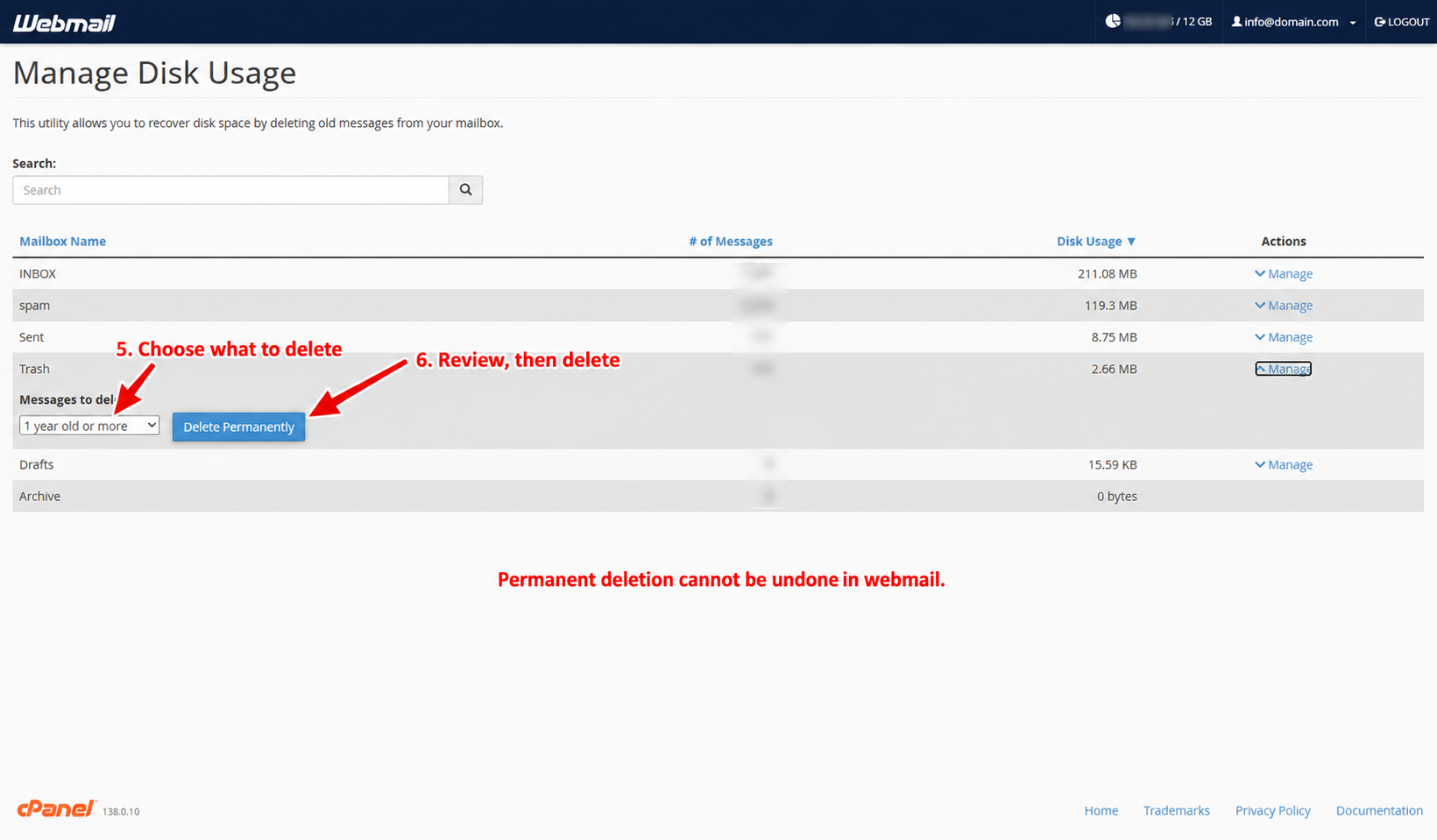Collapse Manage for Trash row

pos(1284,369)
